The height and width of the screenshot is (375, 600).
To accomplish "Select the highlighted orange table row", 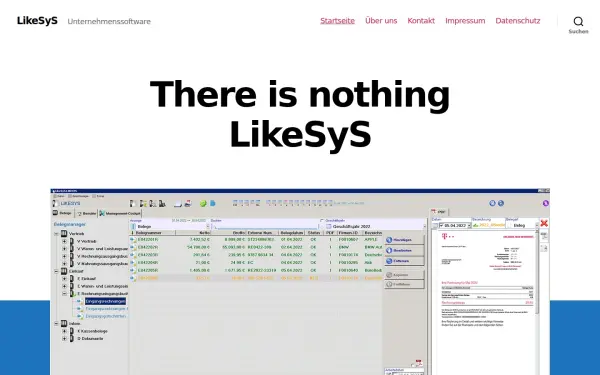I will pyautogui.click(x=256, y=278).
